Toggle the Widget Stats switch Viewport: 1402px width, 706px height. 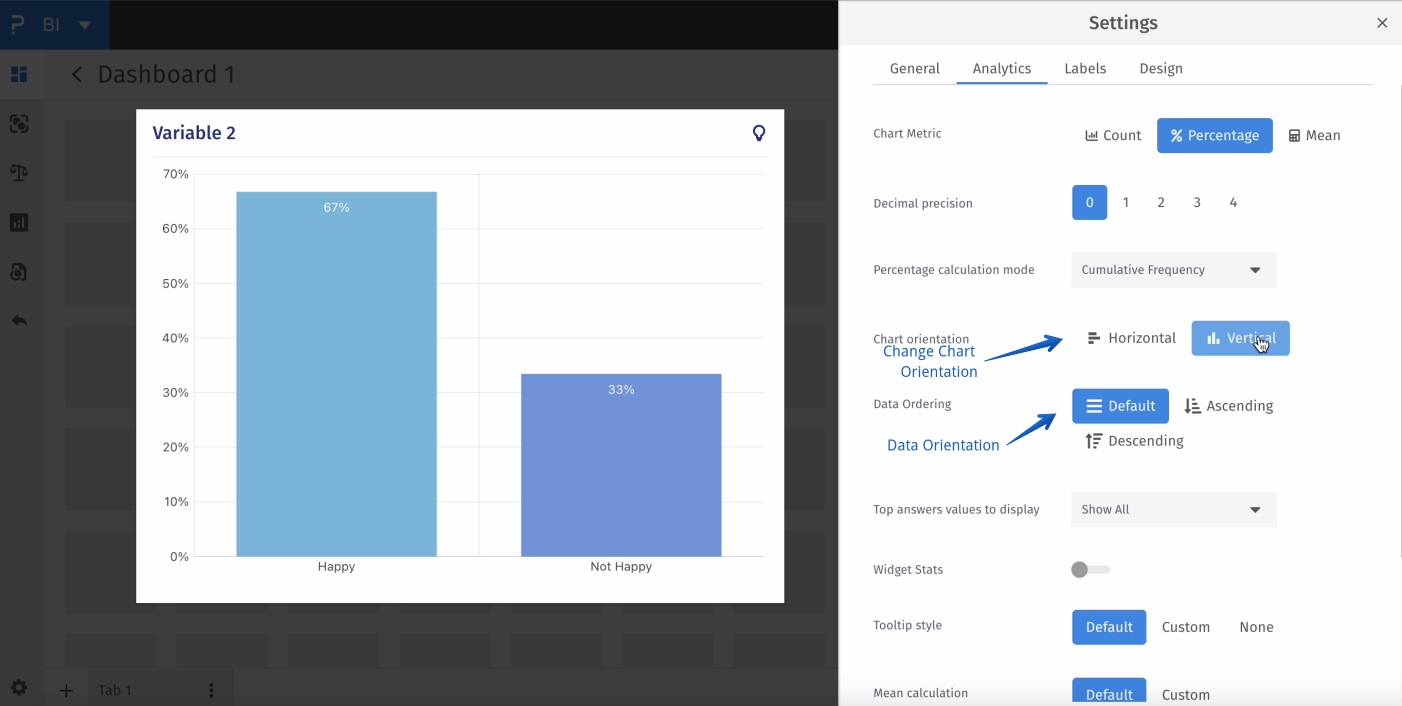(x=1090, y=570)
